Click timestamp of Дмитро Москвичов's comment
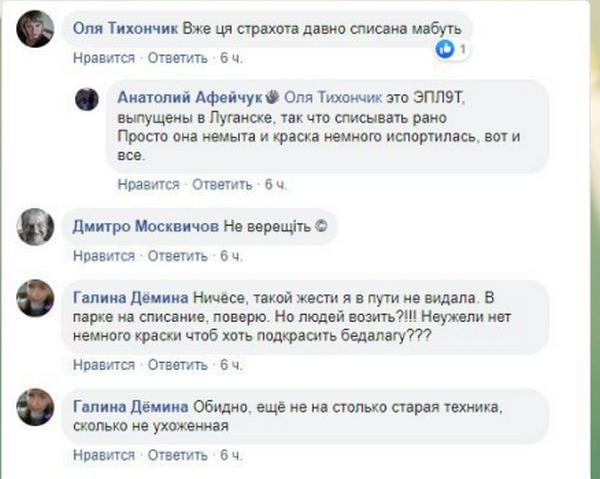This screenshot has height=479, width=600. coord(231,257)
